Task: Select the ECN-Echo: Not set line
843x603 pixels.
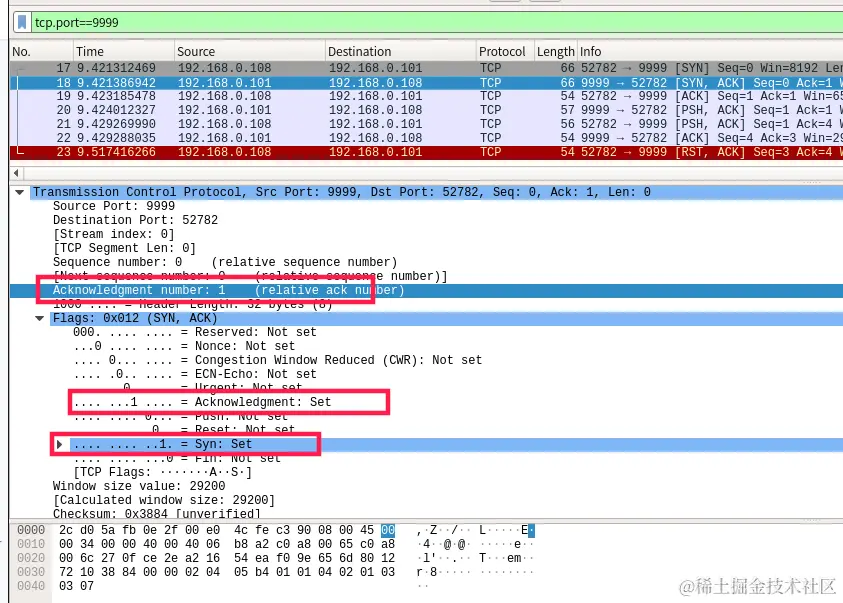Action: pyautogui.click(x=195, y=374)
